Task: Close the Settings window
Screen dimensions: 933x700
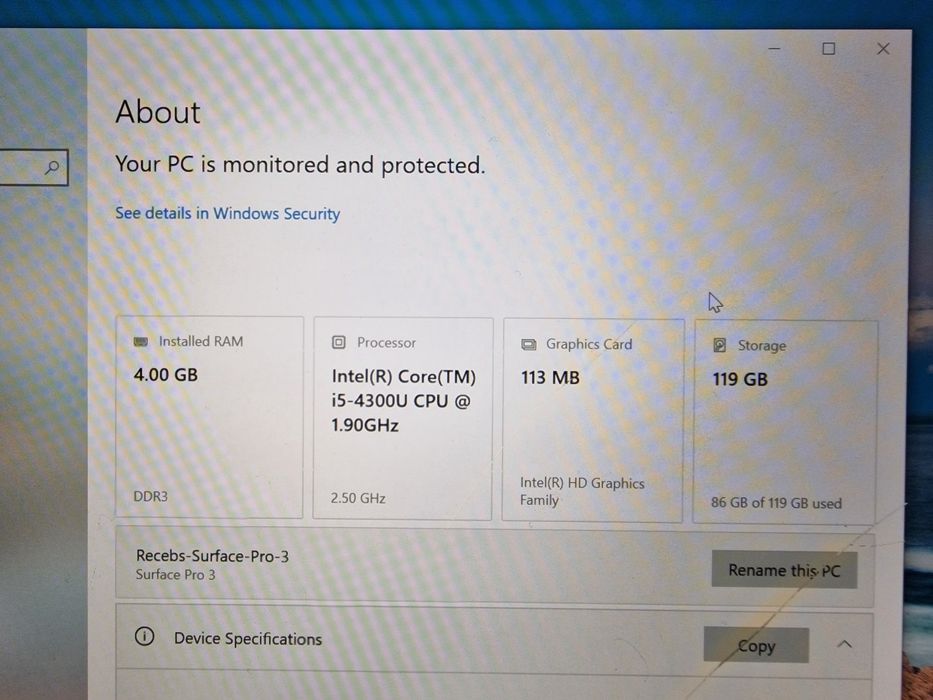Action: pos(883,49)
